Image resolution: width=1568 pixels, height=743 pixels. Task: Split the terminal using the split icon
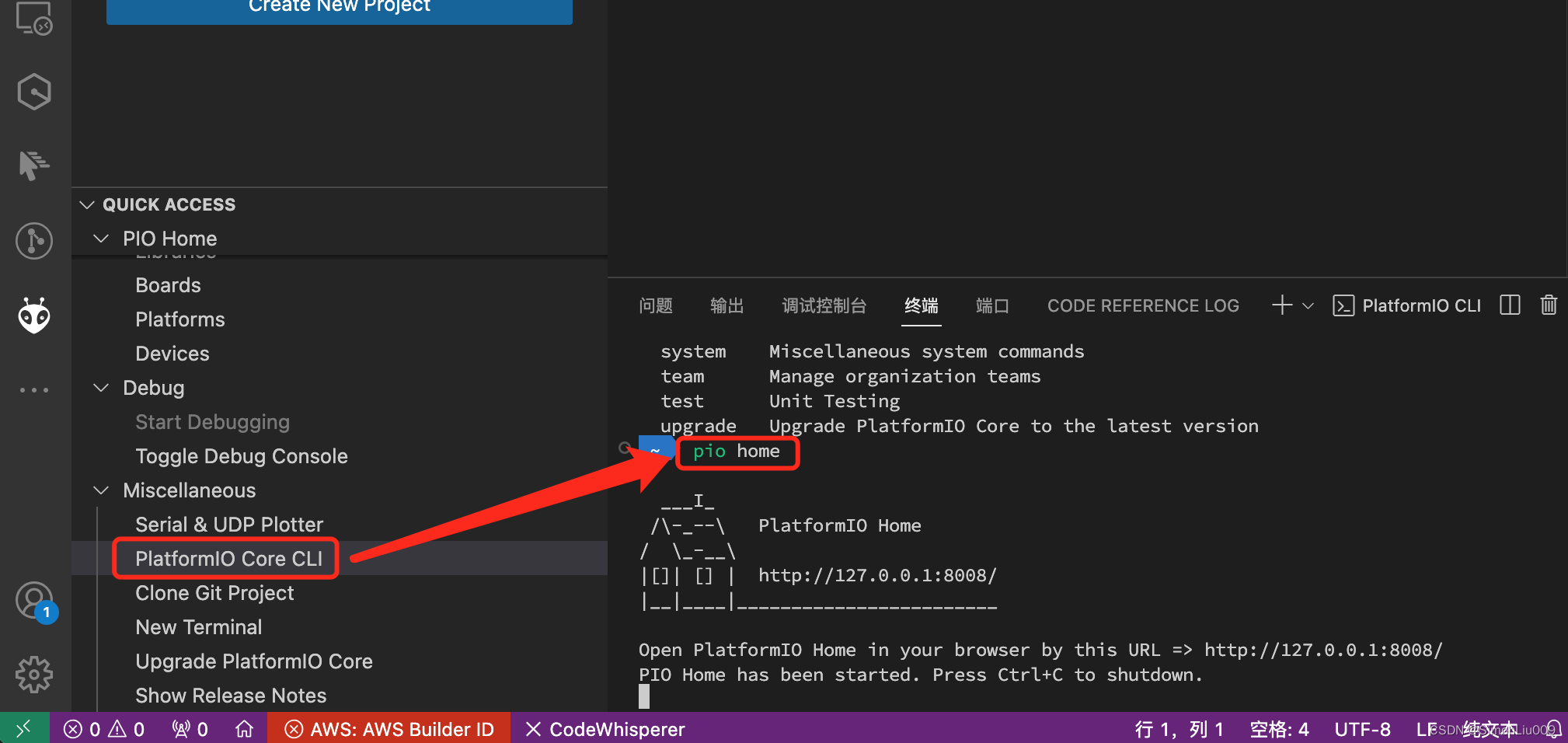click(x=1509, y=305)
